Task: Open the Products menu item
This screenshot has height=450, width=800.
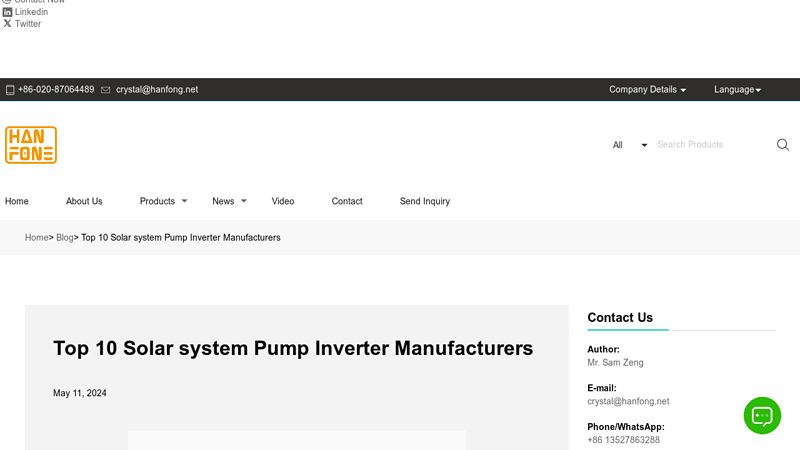Action: pos(157,201)
